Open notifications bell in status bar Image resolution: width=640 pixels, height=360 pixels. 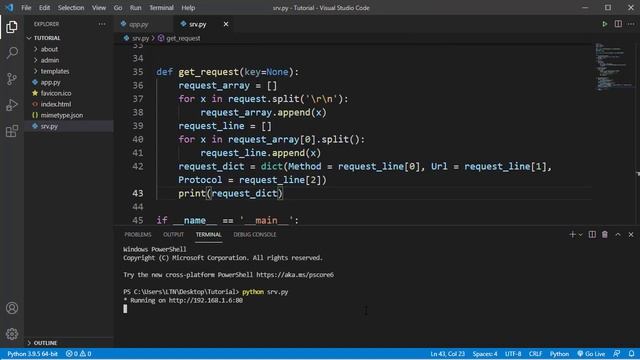(631, 354)
